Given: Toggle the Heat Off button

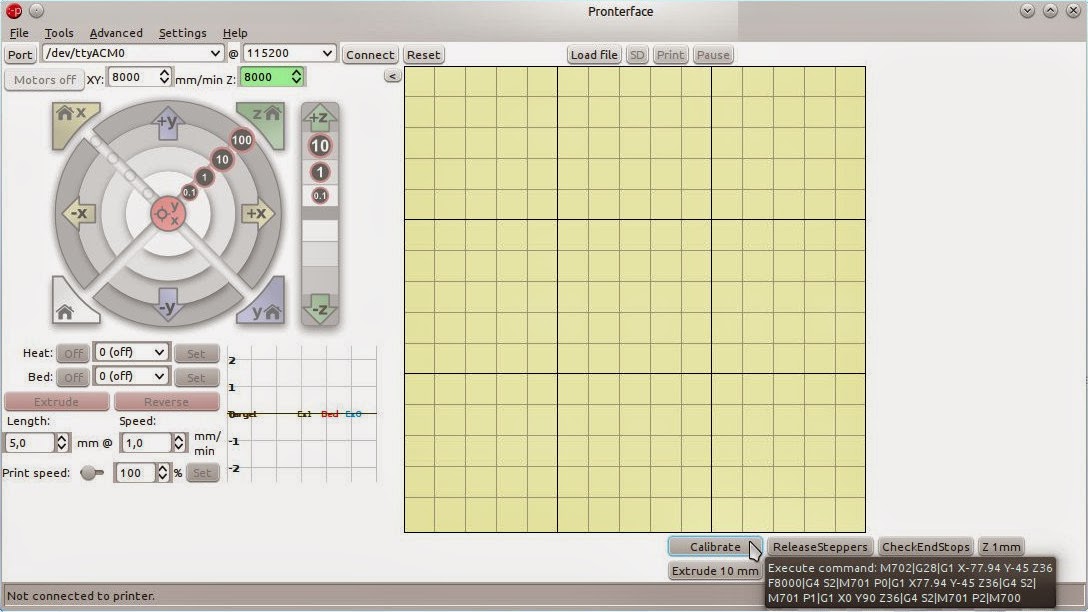Looking at the screenshot, I should 73,353.
